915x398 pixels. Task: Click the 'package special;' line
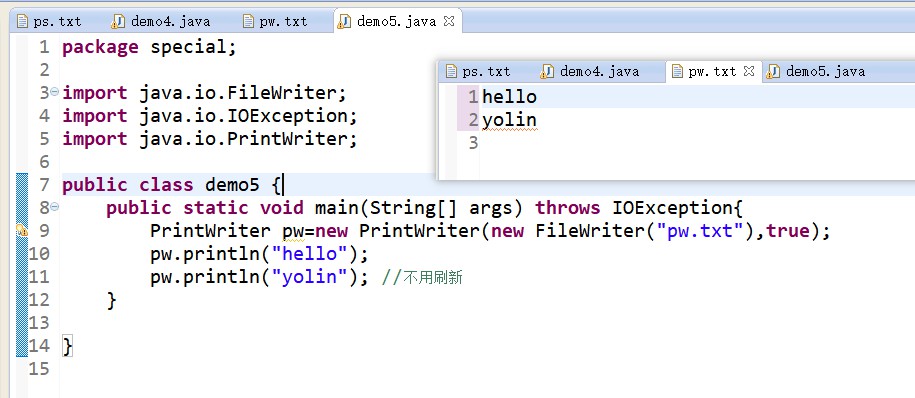(149, 47)
